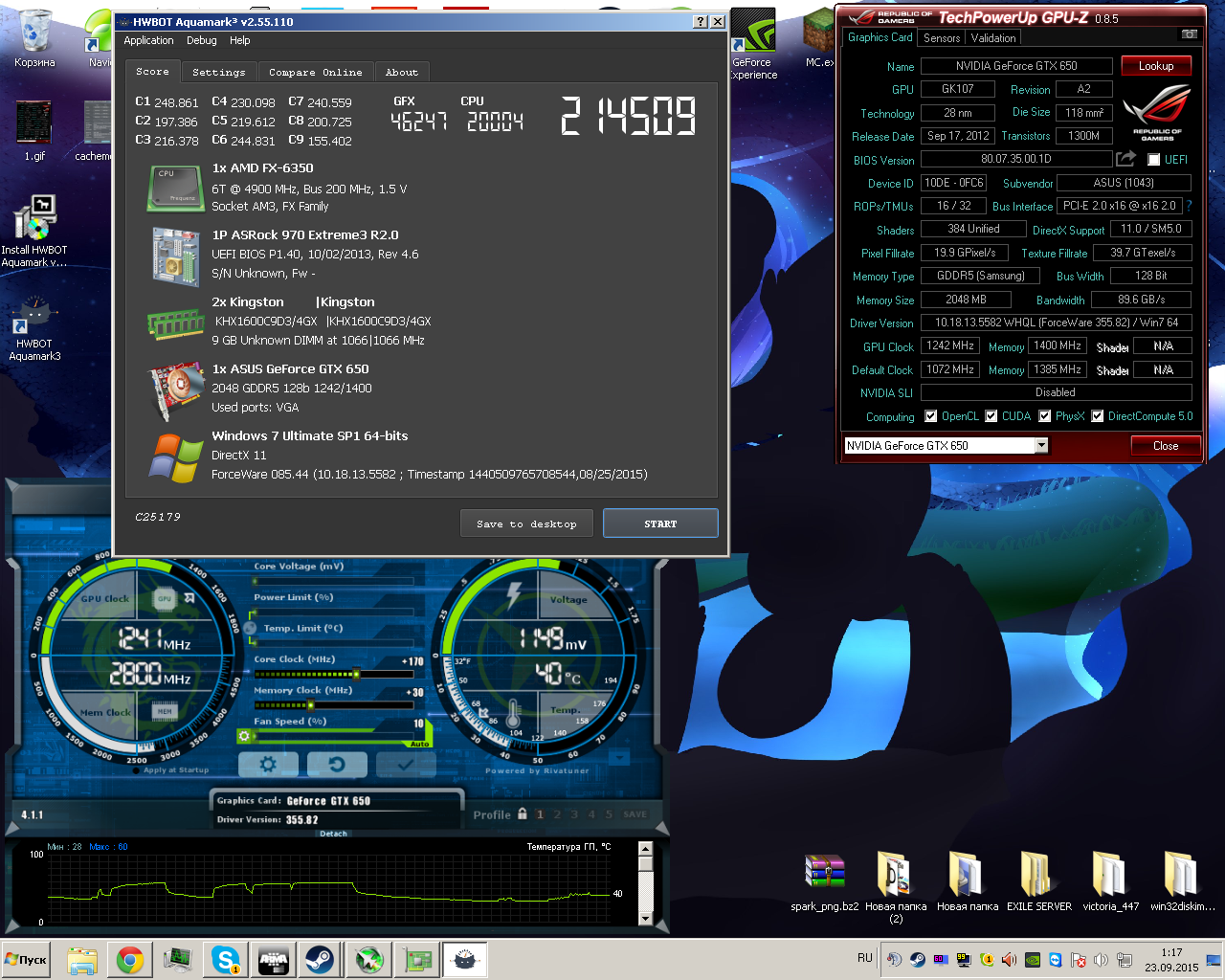Screen dimensions: 1225x980
Task: Click the Fan Speed slider in Afterburner
Action: [333, 736]
